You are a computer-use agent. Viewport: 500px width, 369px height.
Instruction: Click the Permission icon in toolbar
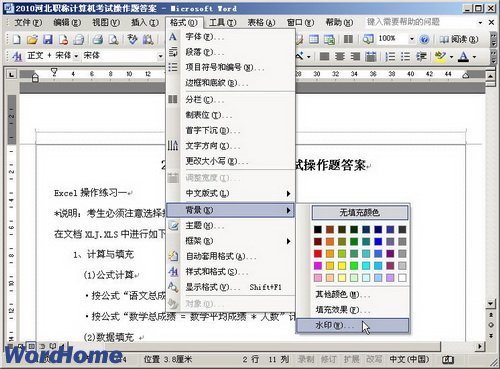tap(63, 40)
